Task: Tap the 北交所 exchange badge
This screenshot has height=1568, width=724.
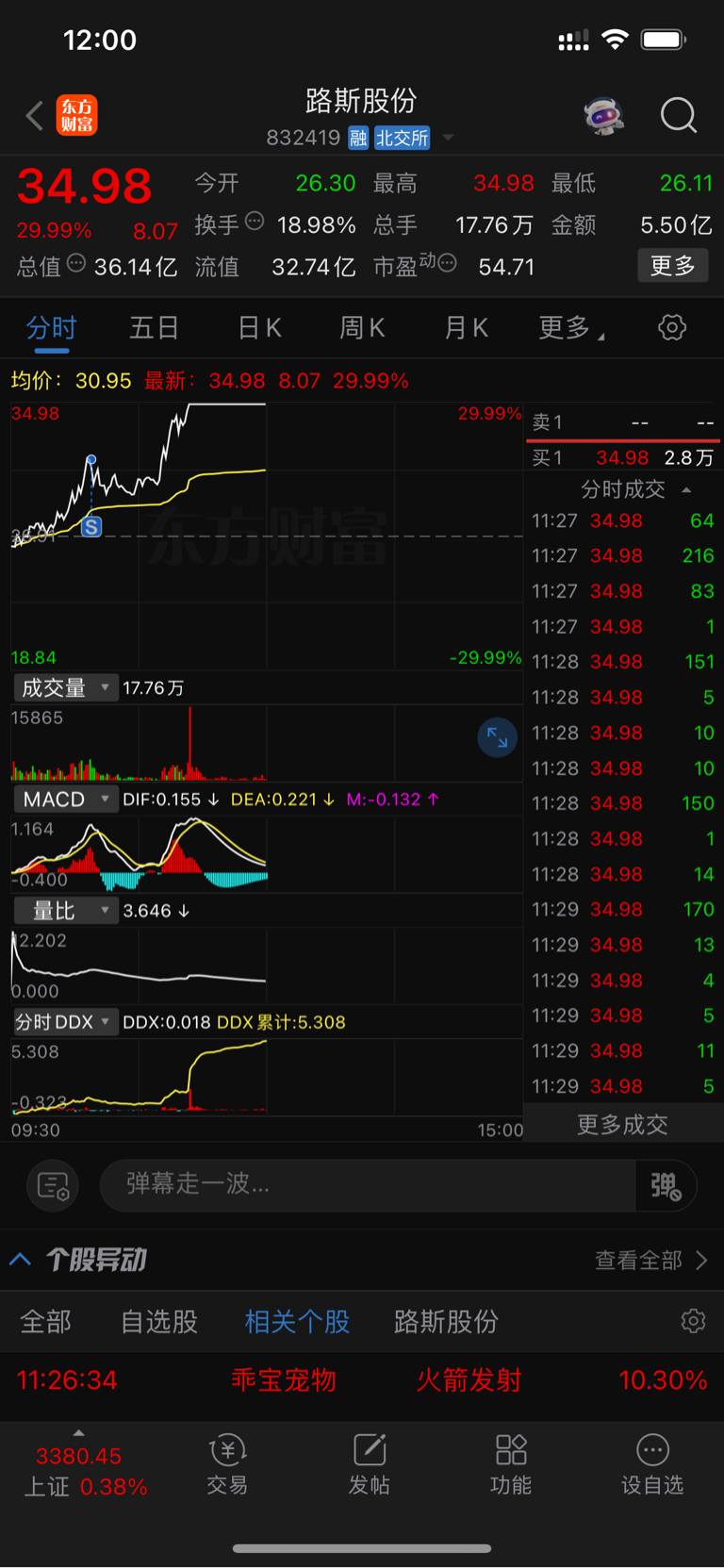Action: coord(403,139)
